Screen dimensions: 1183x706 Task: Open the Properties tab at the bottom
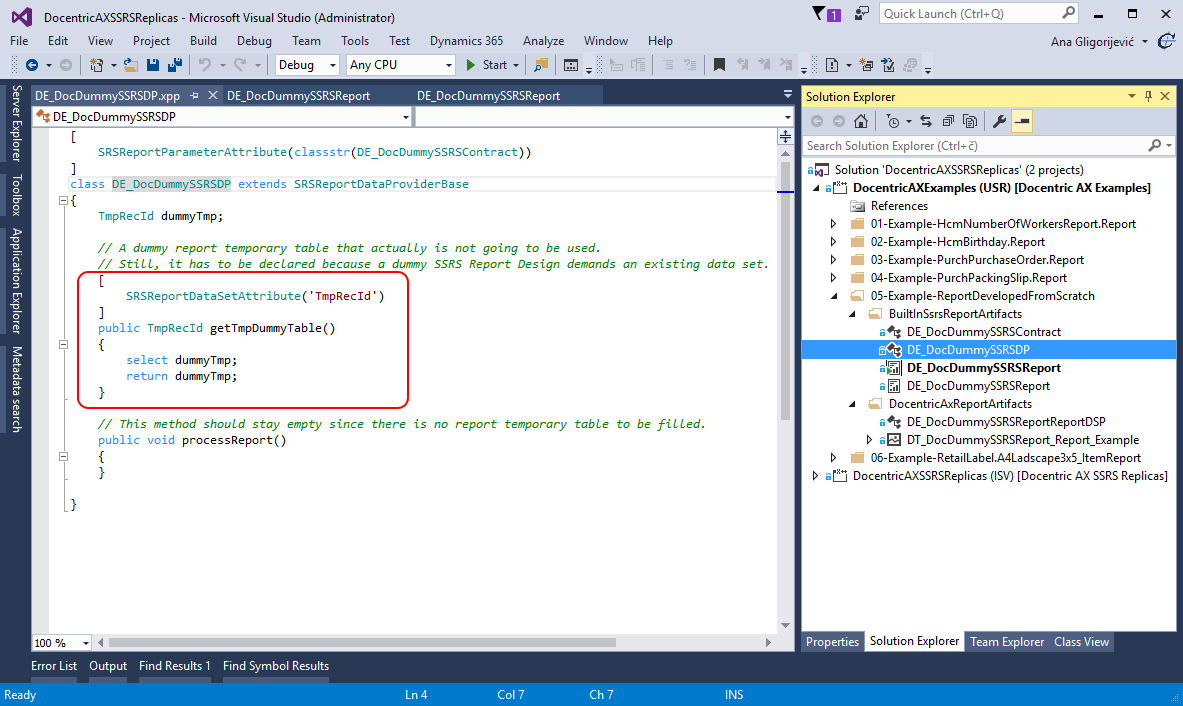pyautogui.click(x=832, y=642)
